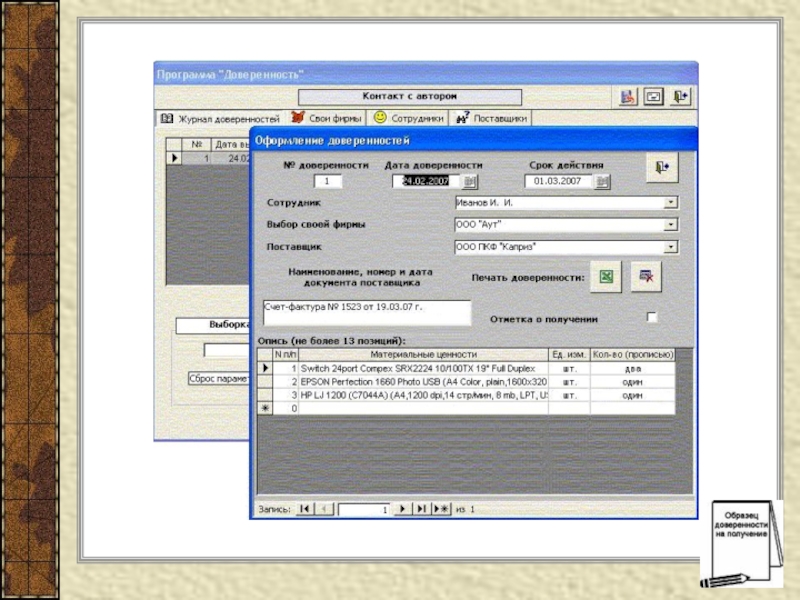Click Switch 24port Compex SRX2224 cell

pos(423,368)
